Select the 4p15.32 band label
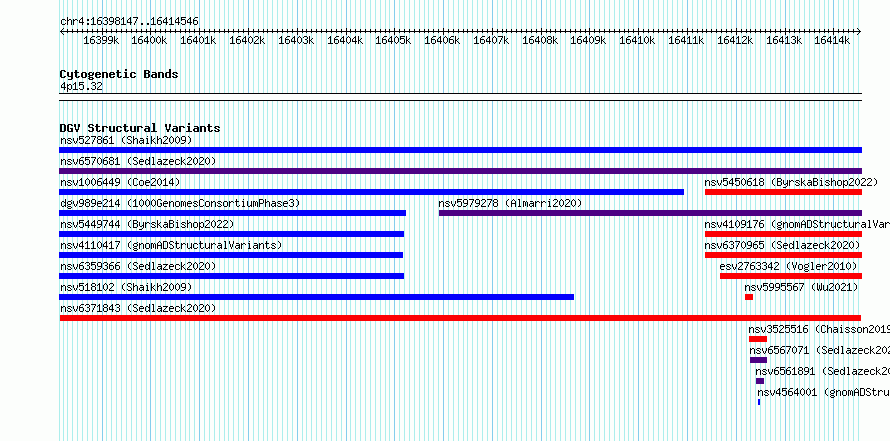The height and width of the screenshot is (441, 890). pyautogui.click(x=81, y=87)
